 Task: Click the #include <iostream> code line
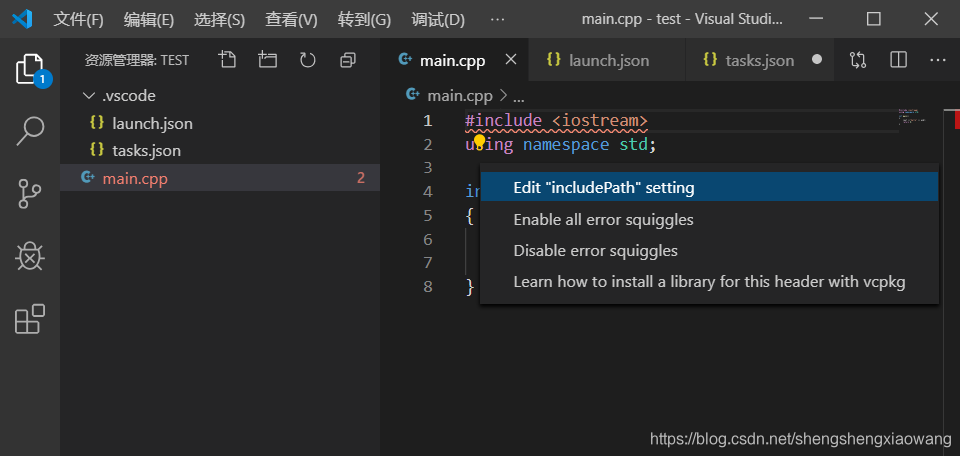[x=556, y=120]
